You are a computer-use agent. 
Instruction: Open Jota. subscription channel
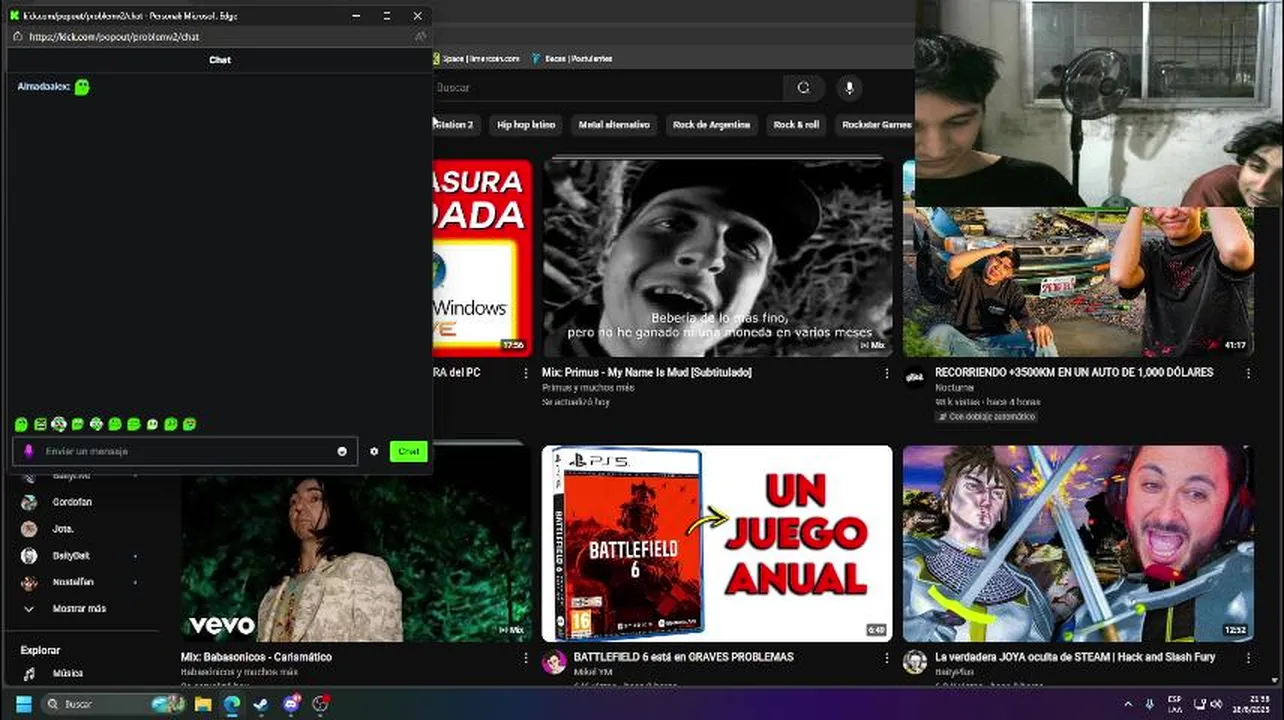[62, 529]
